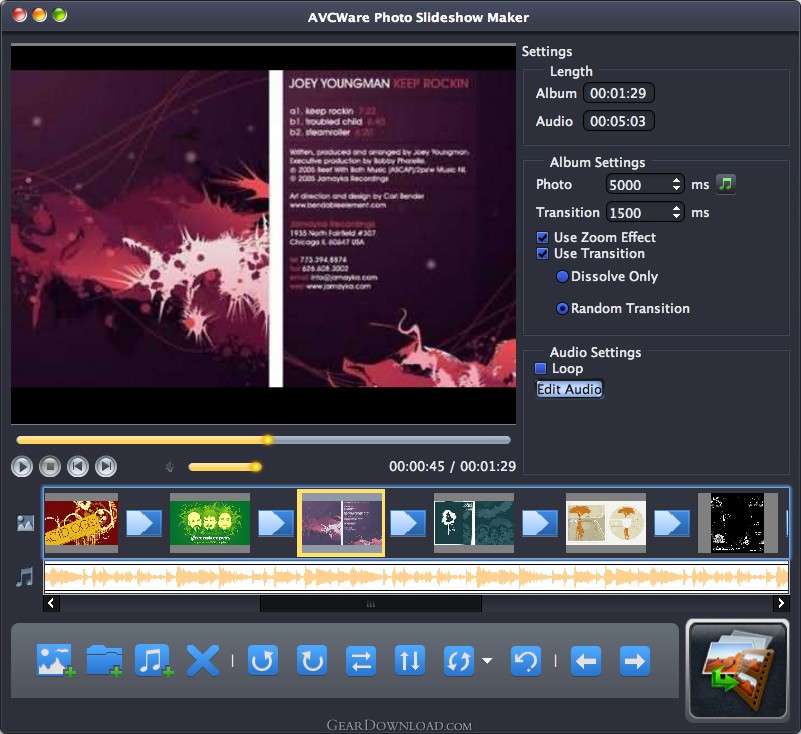Image resolution: width=801 pixels, height=734 pixels.
Task: Click the Album length value 00:01:29
Action: coord(618,93)
